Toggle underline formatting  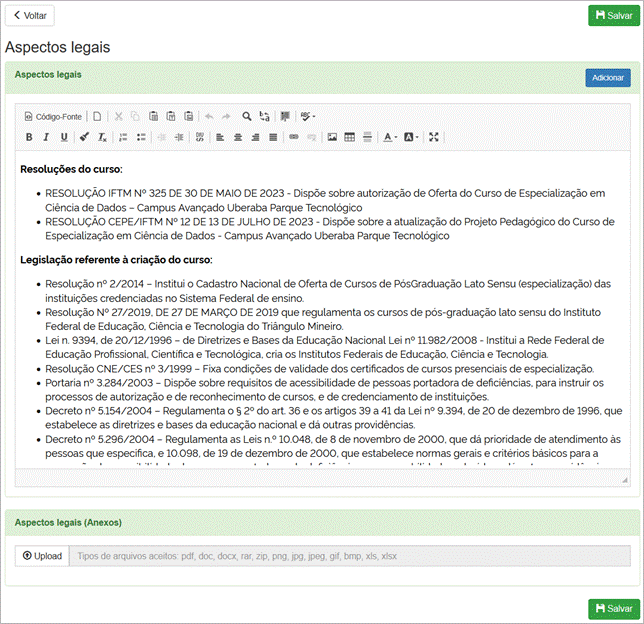point(64,137)
